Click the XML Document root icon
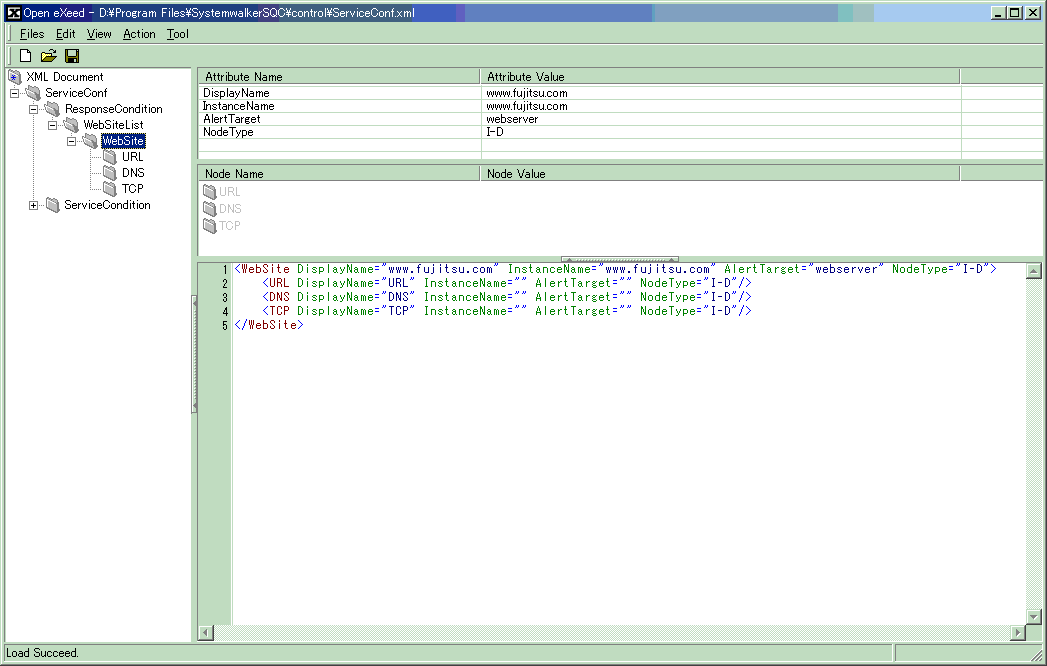 tap(15, 77)
